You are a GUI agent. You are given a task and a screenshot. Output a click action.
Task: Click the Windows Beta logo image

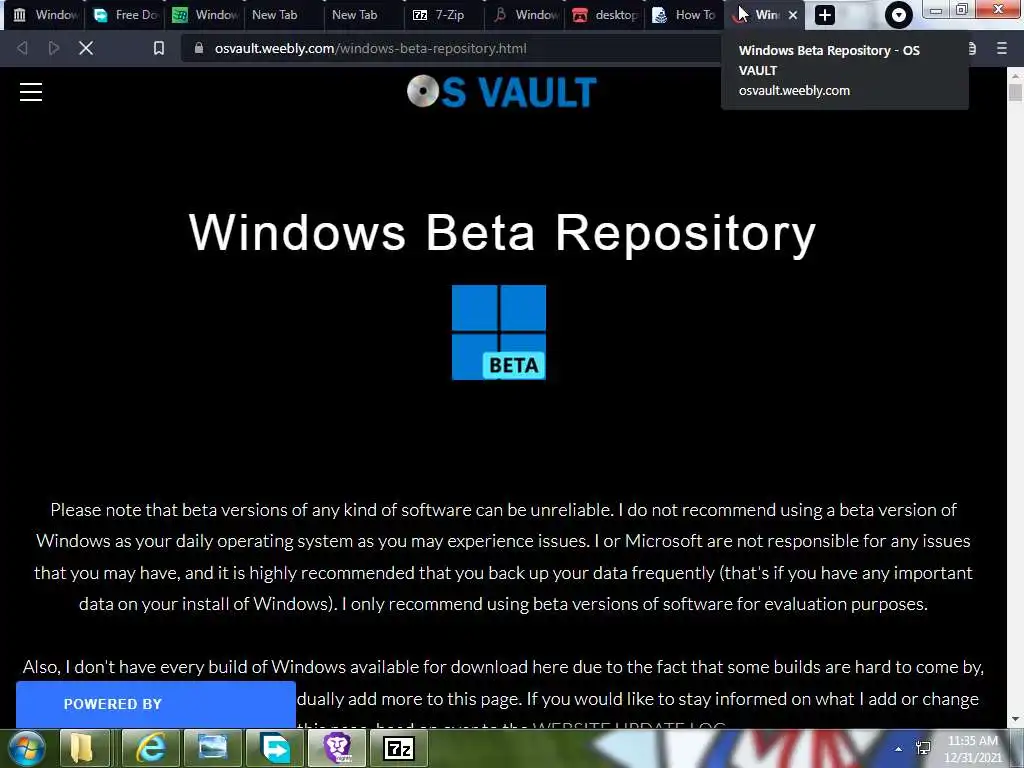tap(499, 332)
